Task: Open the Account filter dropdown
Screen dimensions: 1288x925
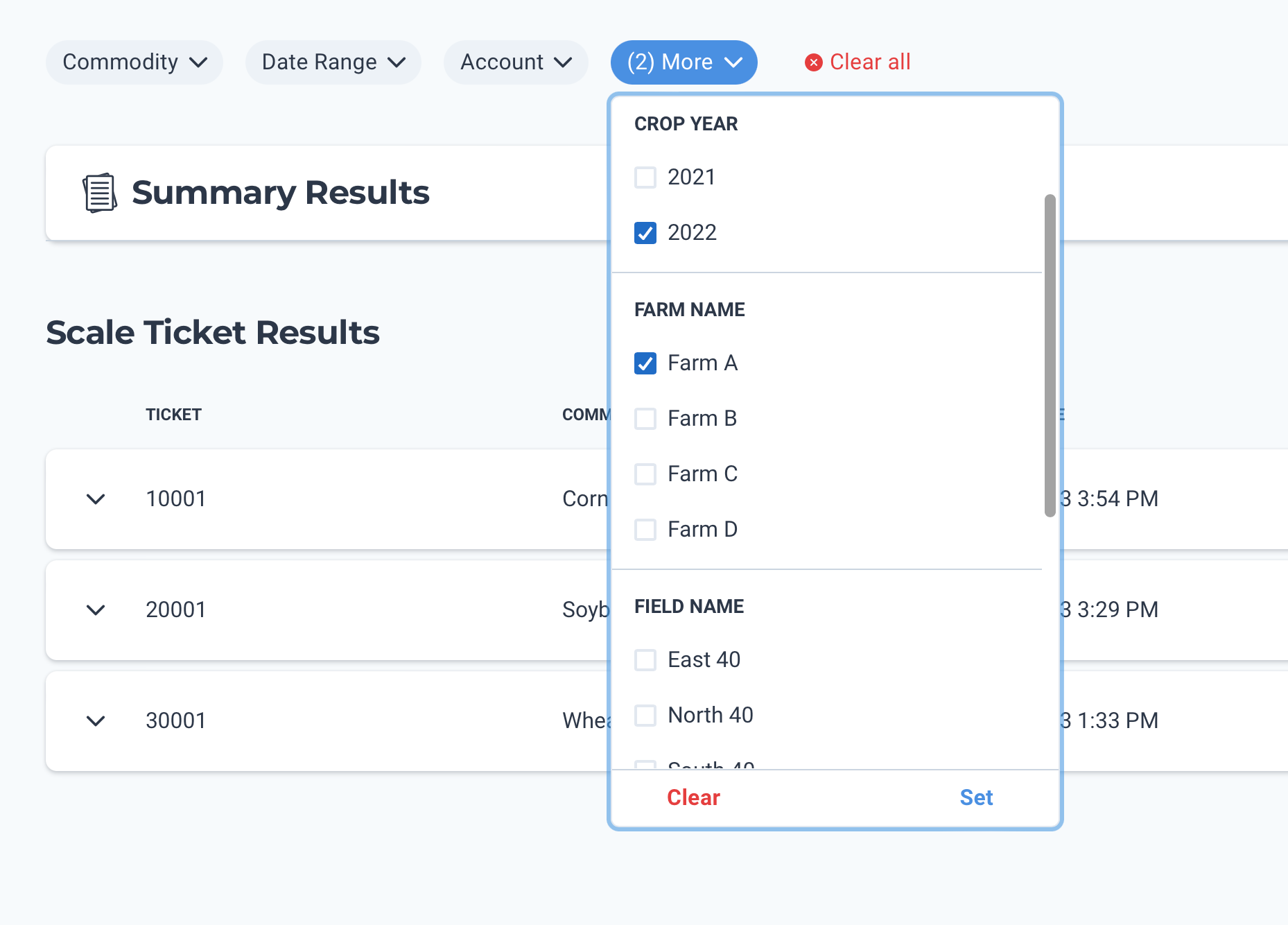Action: tap(516, 62)
